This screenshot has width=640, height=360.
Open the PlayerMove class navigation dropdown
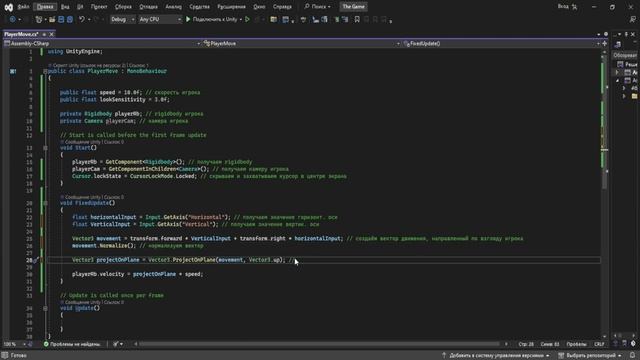pyautogui.click(x=301, y=43)
